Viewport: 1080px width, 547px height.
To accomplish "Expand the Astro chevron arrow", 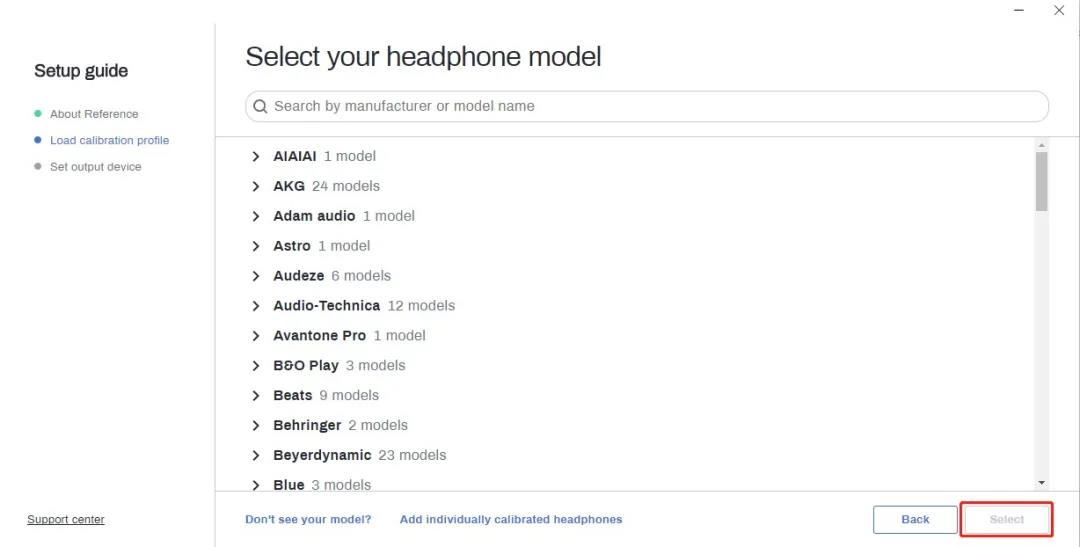I will (256, 246).
